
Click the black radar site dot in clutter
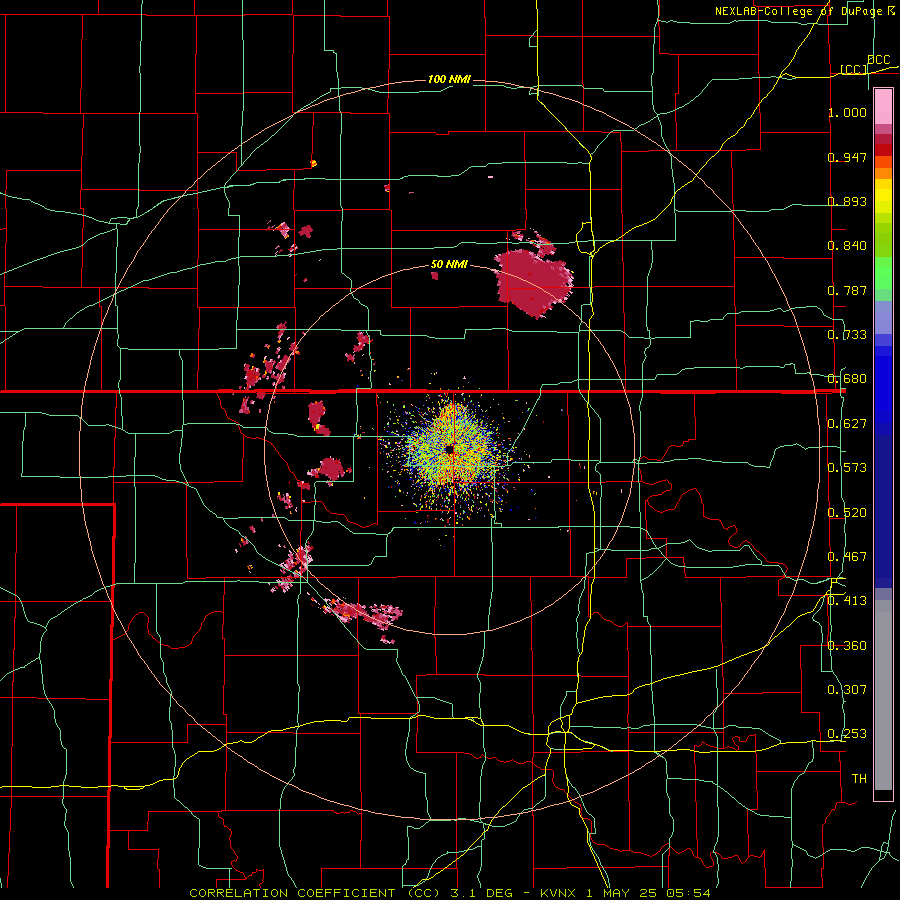pos(449,449)
